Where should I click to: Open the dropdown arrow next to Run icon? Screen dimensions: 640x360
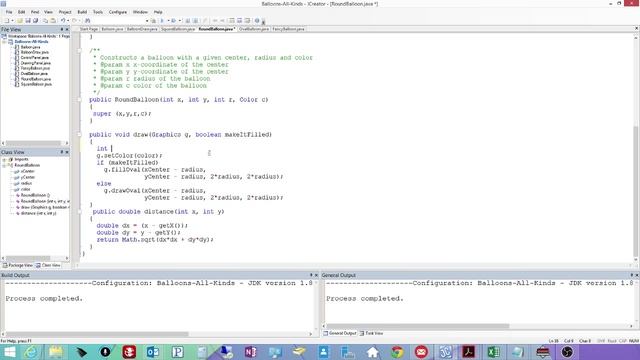tap(180, 21)
